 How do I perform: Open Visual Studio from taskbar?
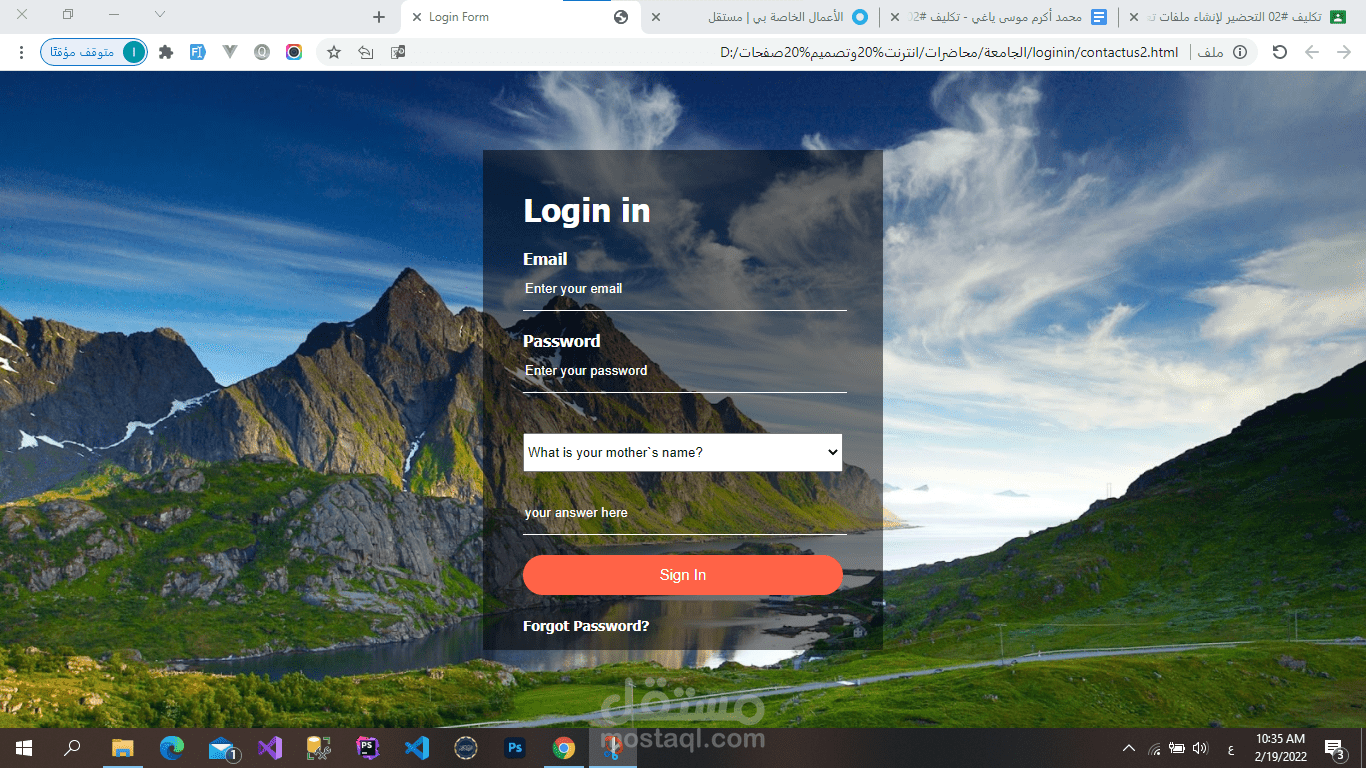(x=270, y=748)
